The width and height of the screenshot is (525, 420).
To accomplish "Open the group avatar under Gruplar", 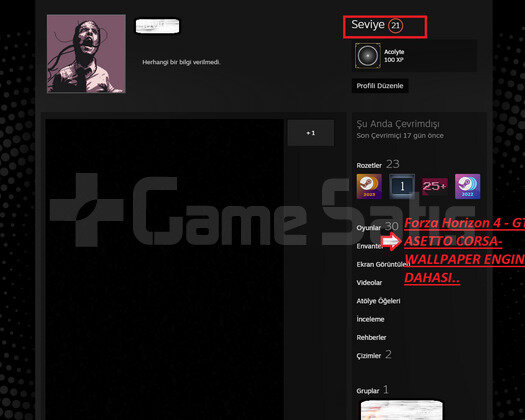I will [x=401, y=410].
